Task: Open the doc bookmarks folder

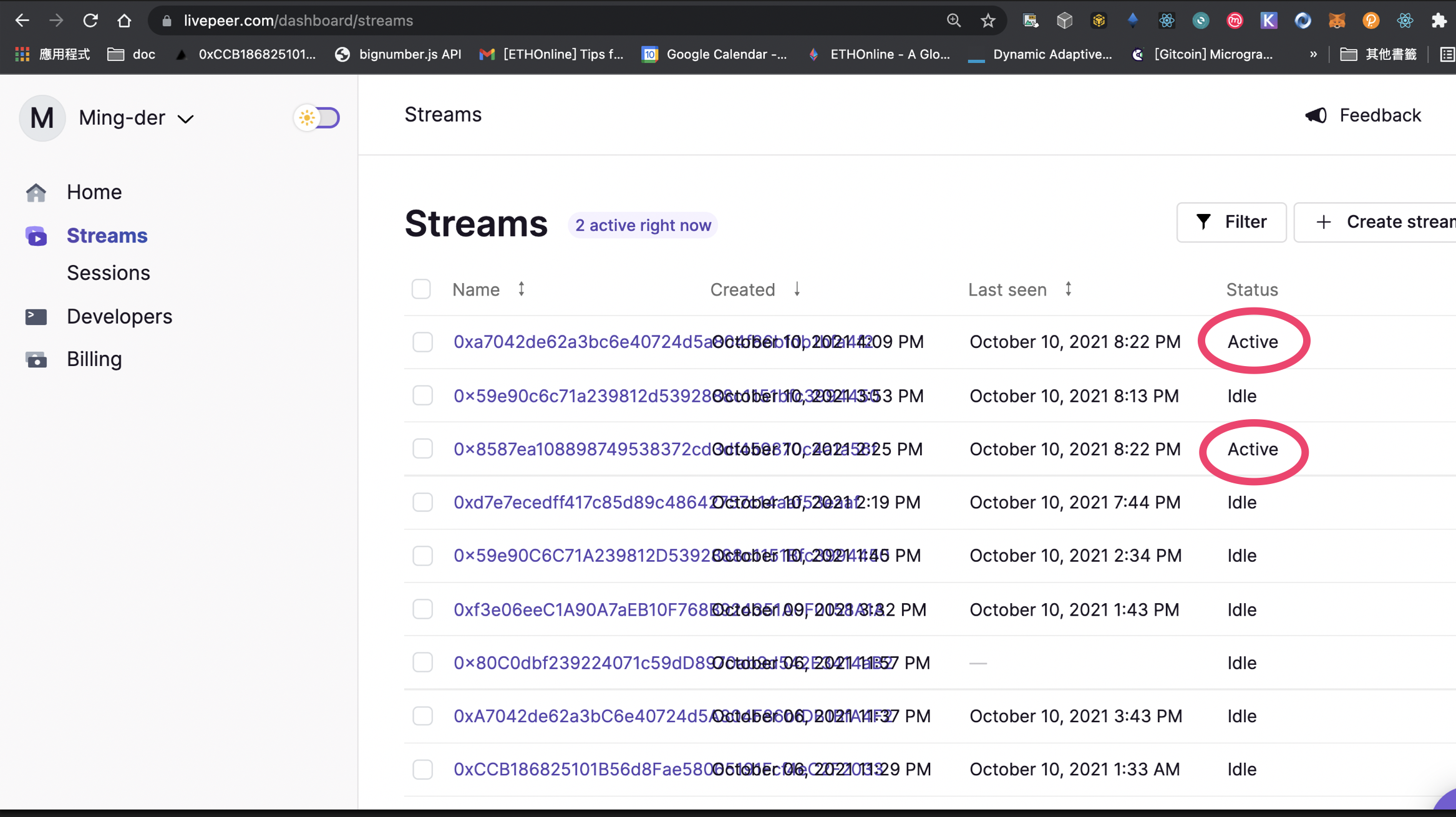Action: (x=132, y=55)
